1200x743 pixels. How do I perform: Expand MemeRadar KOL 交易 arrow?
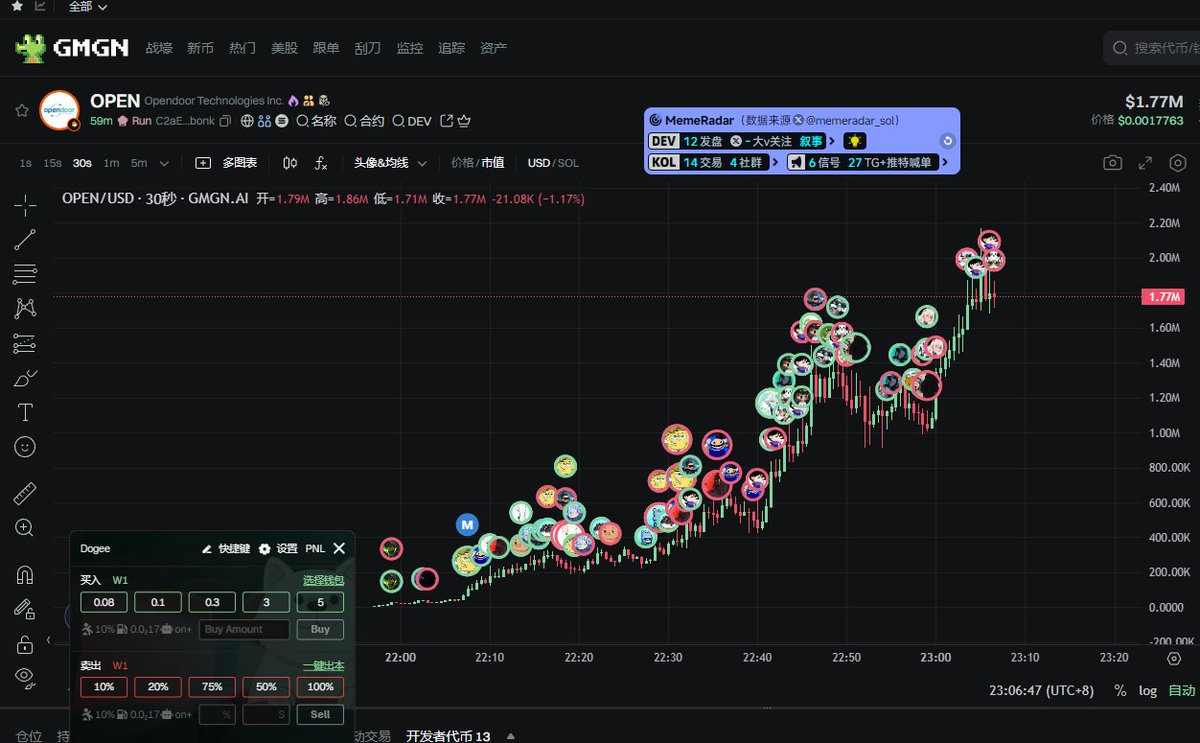coord(774,162)
